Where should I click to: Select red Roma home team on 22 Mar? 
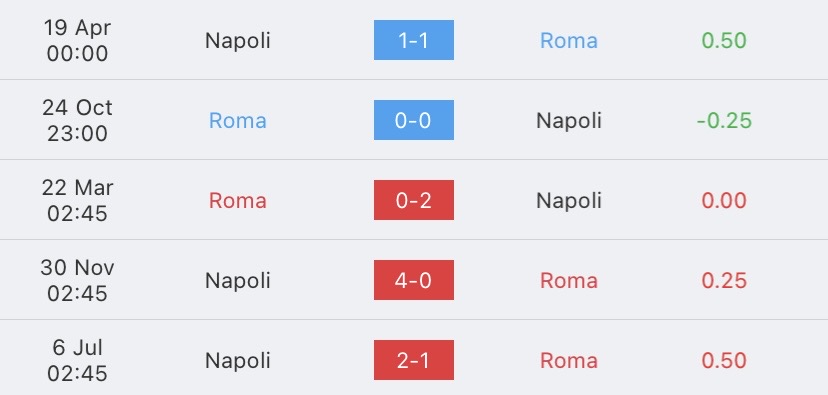point(238,201)
